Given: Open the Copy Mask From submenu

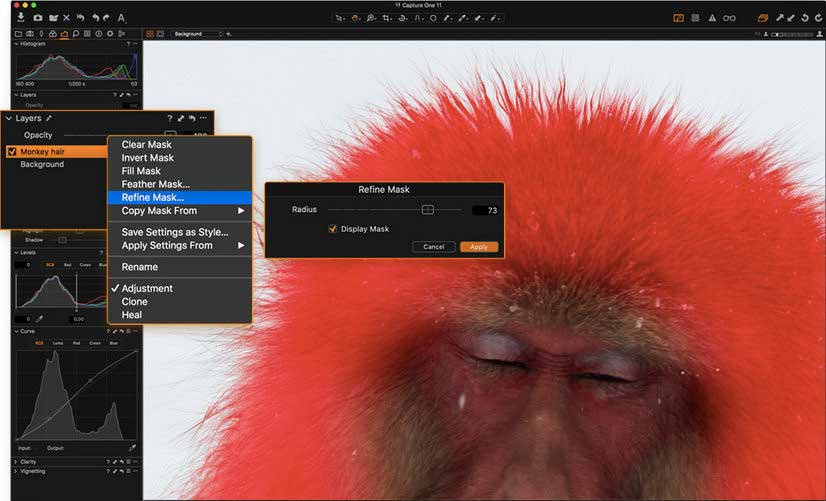Looking at the screenshot, I should tap(179, 211).
